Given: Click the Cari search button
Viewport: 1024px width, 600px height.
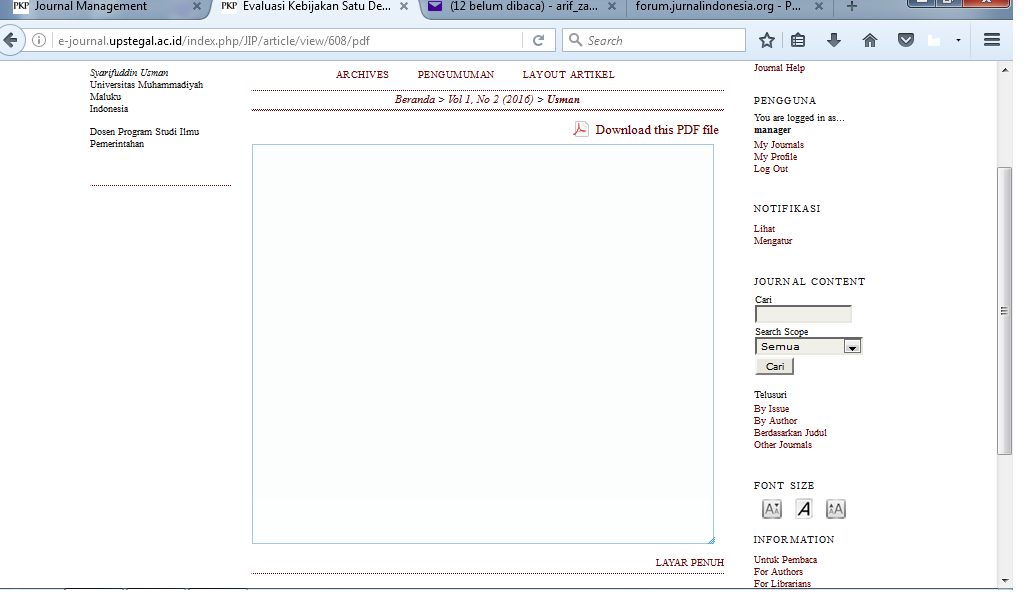Looking at the screenshot, I should [x=774, y=367].
